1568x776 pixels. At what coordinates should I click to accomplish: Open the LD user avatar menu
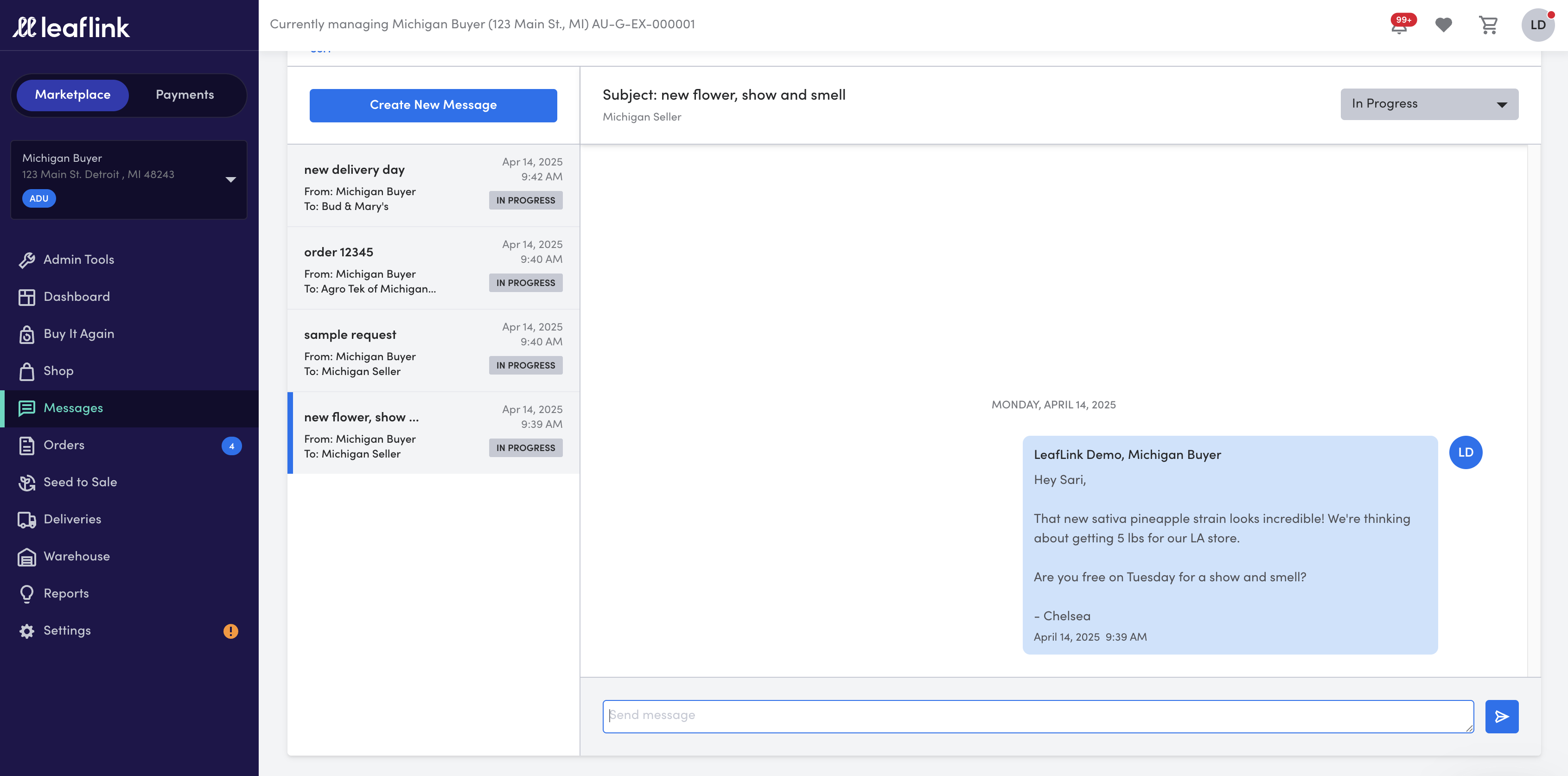tap(1537, 25)
